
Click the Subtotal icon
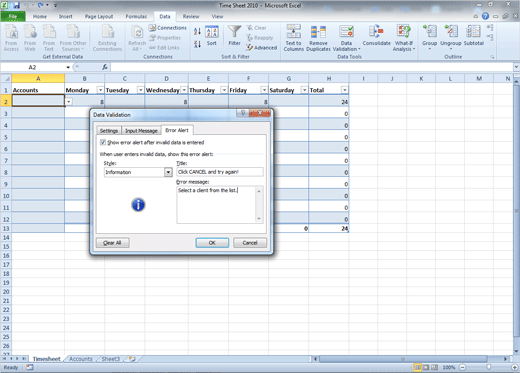[x=473, y=35]
